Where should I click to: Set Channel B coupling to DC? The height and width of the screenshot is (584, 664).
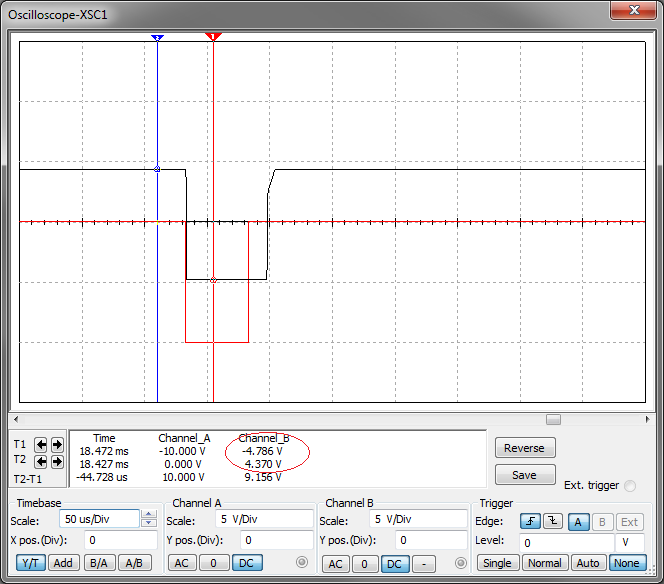(395, 563)
